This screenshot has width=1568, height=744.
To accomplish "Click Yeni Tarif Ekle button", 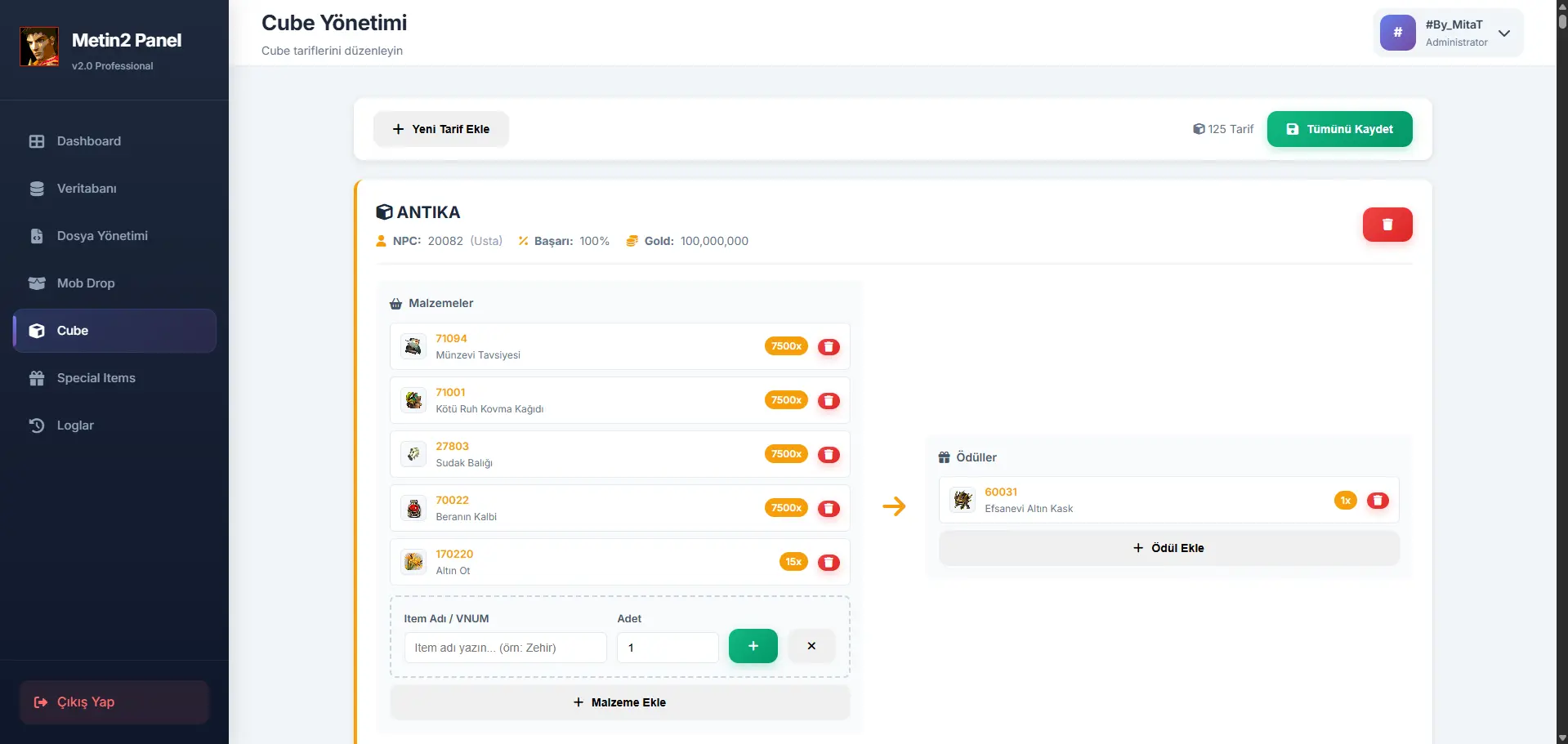I will tap(441, 129).
